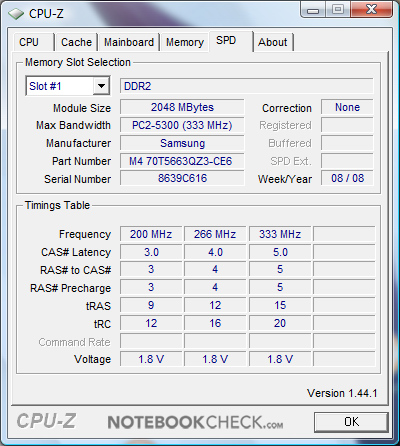Click the OK button
The width and height of the screenshot is (400, 446).
pos(351,422)
